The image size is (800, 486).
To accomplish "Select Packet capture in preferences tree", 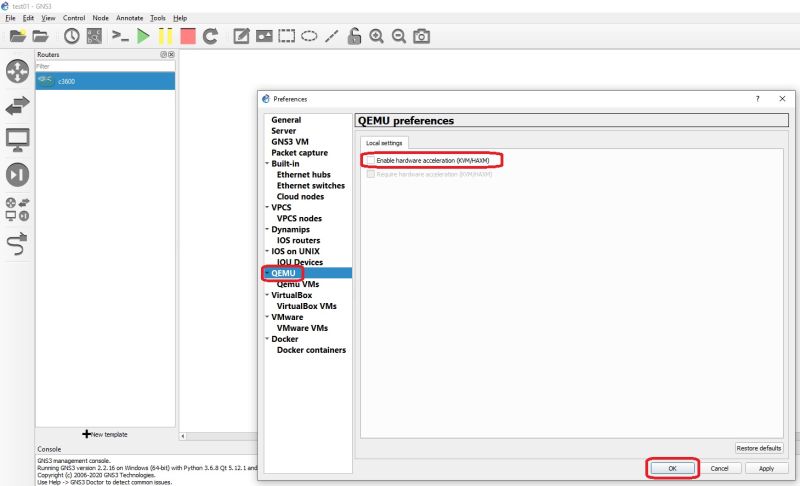I will coord(299,152).
